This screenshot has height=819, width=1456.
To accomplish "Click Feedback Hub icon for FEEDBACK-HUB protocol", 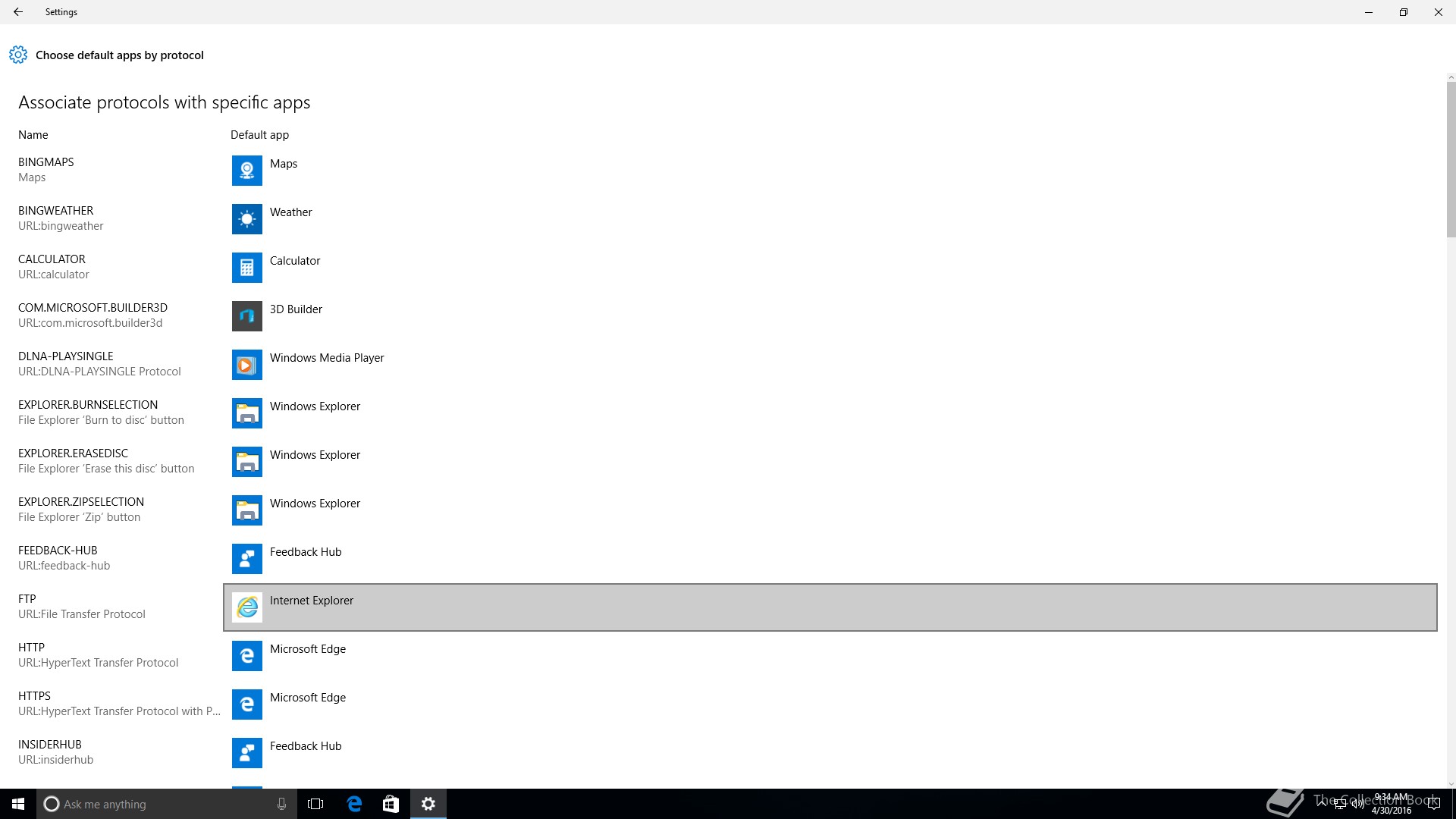I will (246, 559).
